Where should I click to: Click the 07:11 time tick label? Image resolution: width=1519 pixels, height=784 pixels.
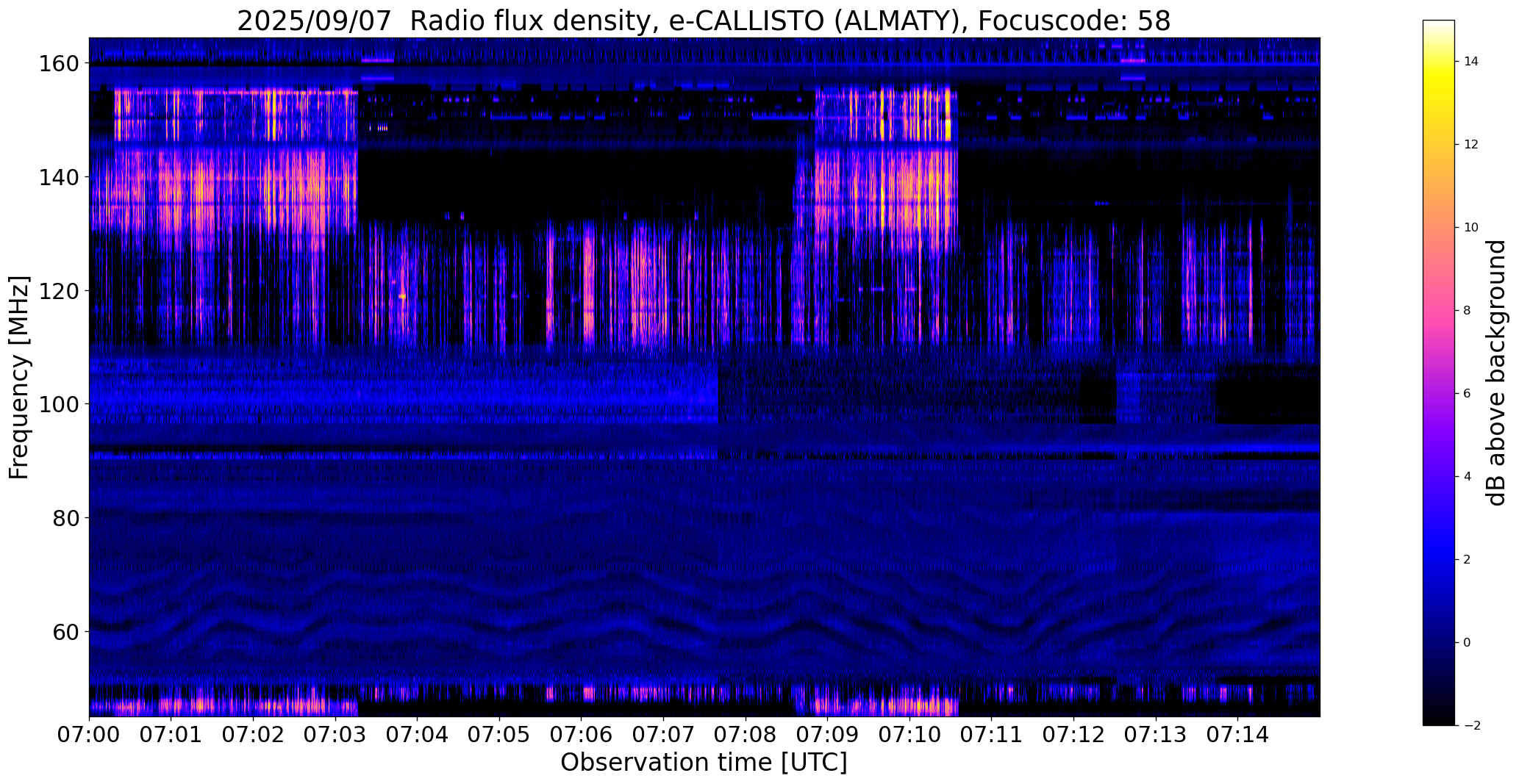click(x=992, y=734)
